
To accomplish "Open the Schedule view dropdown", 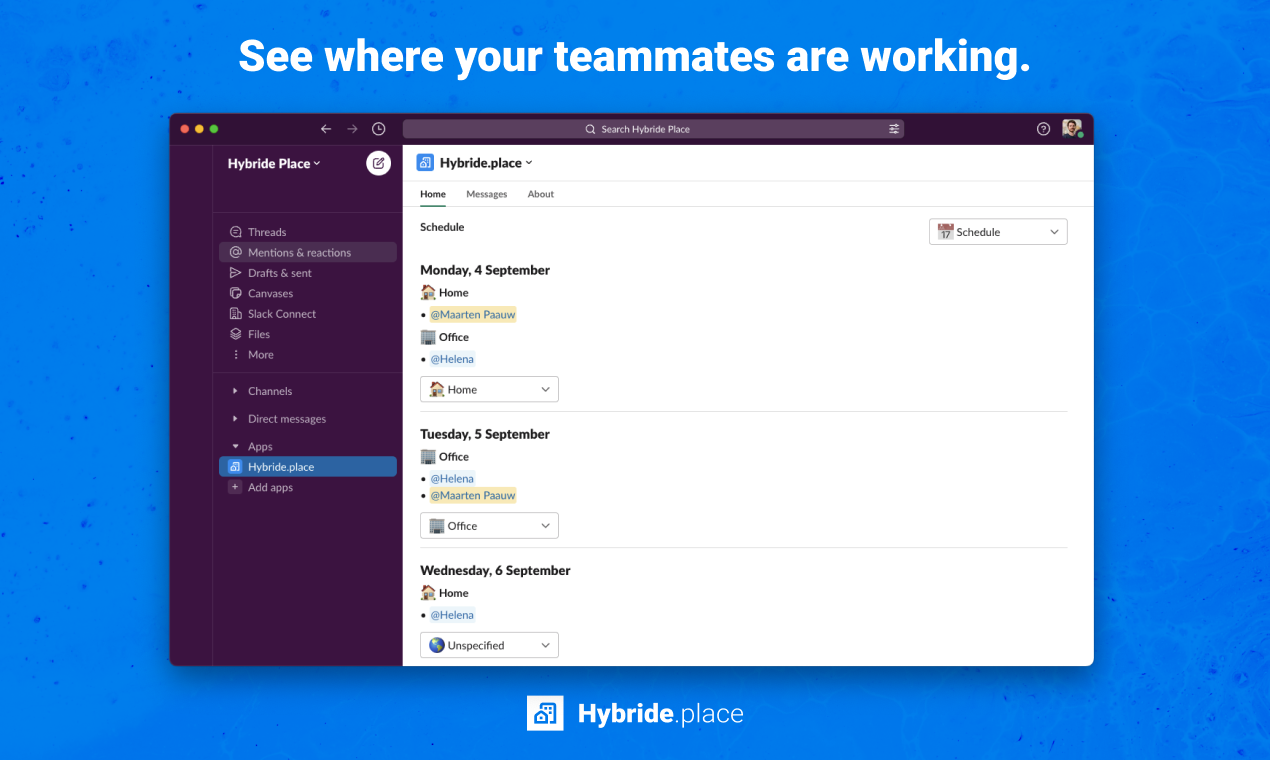I will click(998, 232).
